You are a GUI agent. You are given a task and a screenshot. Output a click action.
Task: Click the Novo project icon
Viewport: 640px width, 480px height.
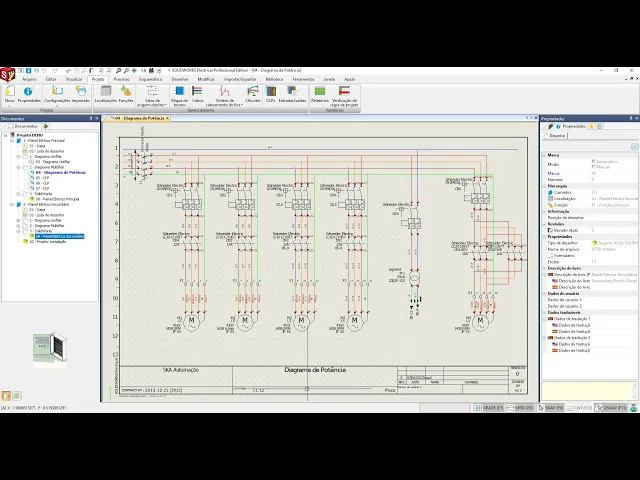coord(9,92)
